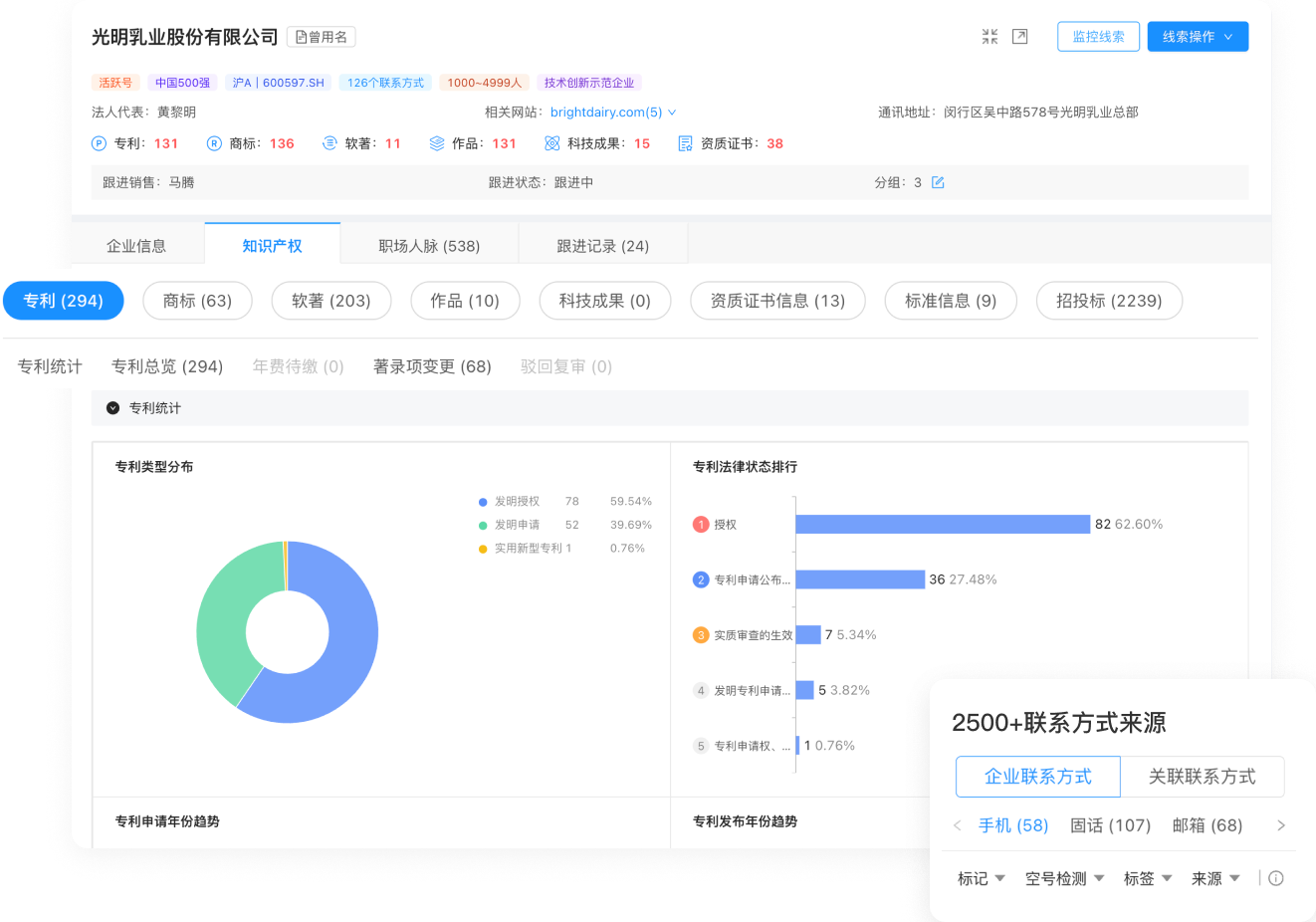Click the 活跃号 tag

(115, 83)
